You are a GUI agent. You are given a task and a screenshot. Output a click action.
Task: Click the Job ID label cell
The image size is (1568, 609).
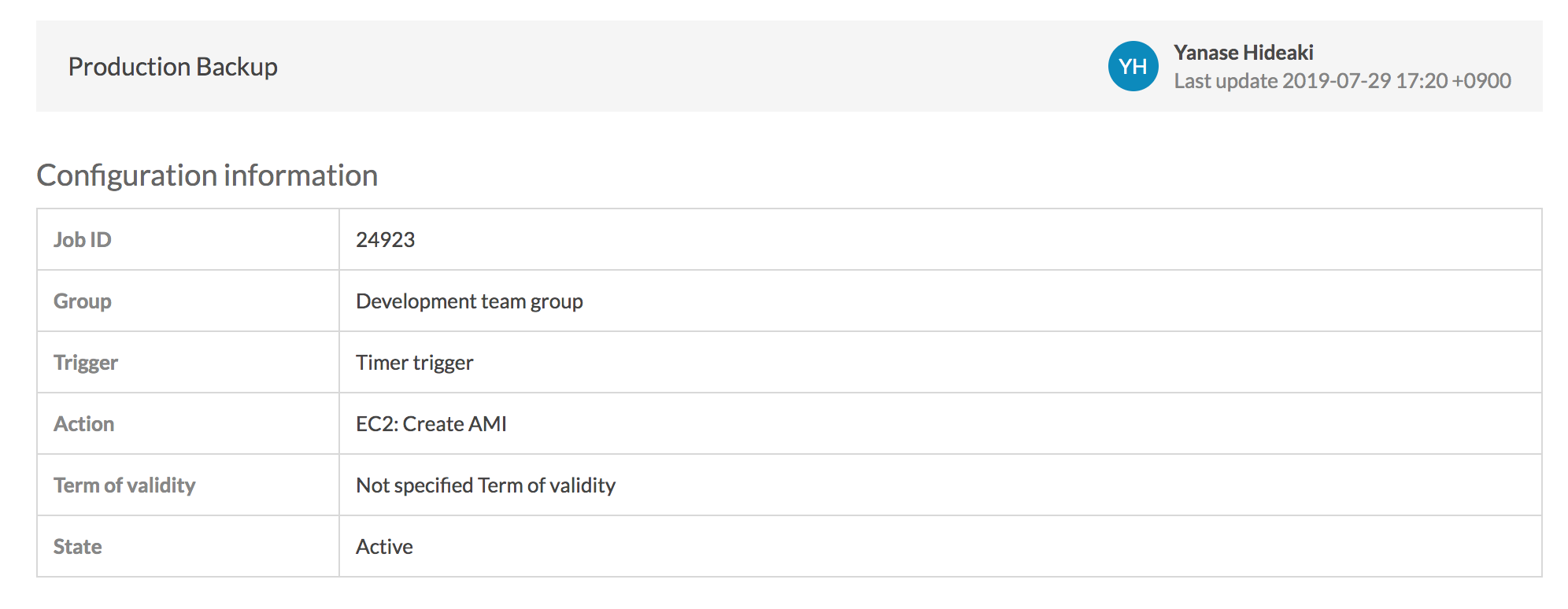tap(83, 240)
